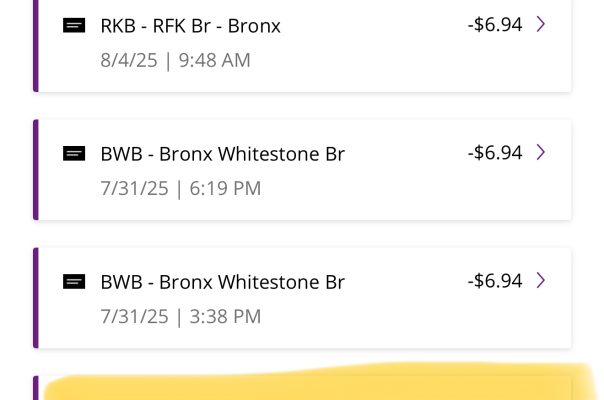
Task: Expand the RKB - RFK Br transaction chevron
Action: coord(541,24)
